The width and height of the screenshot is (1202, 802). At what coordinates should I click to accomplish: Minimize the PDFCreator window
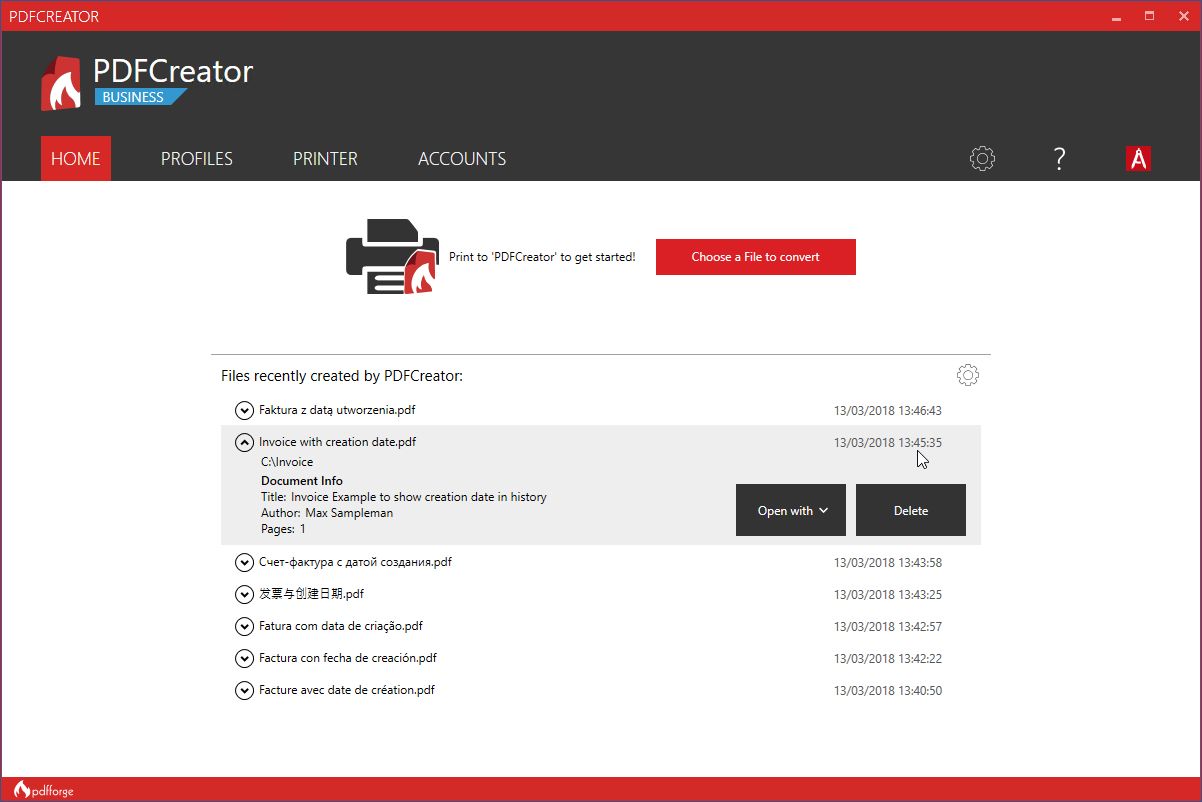(x=1118, y=16)
